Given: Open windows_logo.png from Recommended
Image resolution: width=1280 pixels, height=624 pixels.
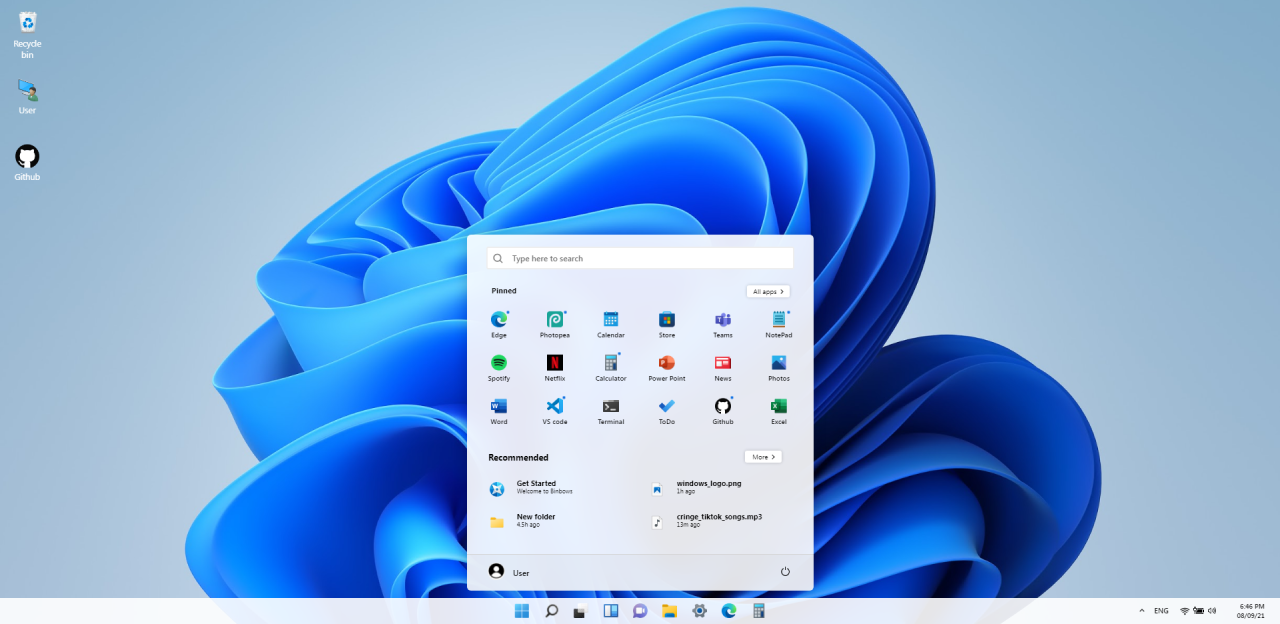Looking at the screenshot, I should [708, 487].
